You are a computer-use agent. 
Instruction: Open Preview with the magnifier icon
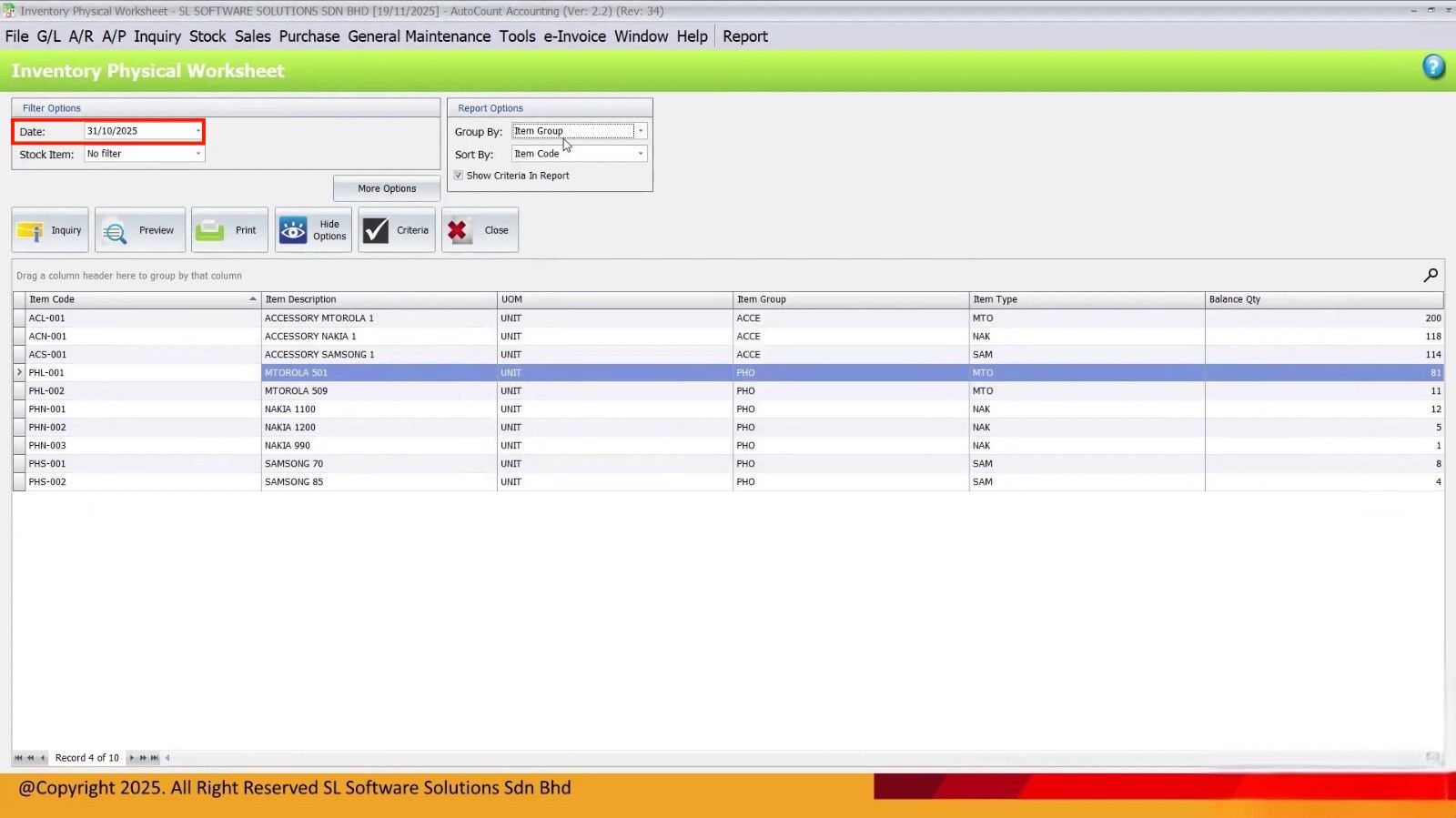click(x=116, y=231)
